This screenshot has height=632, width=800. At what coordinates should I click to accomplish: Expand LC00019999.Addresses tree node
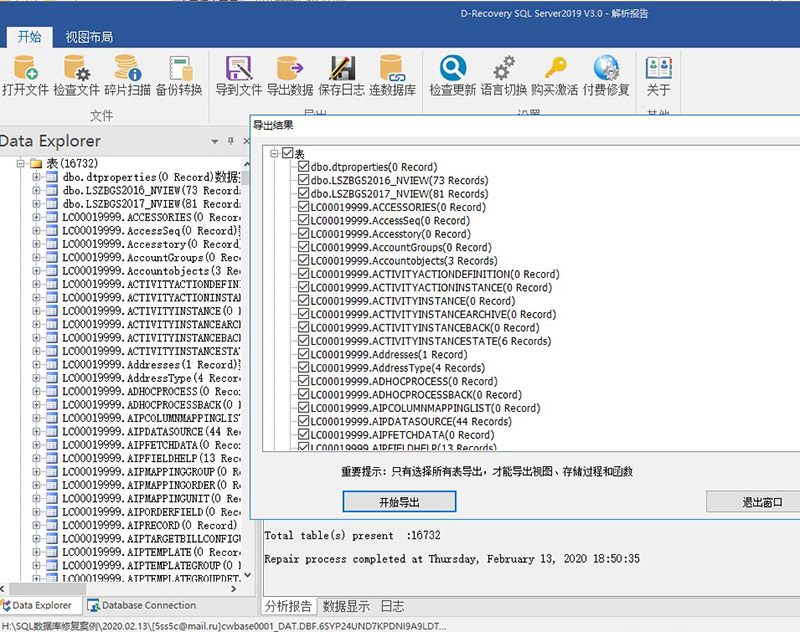point(36,364)
